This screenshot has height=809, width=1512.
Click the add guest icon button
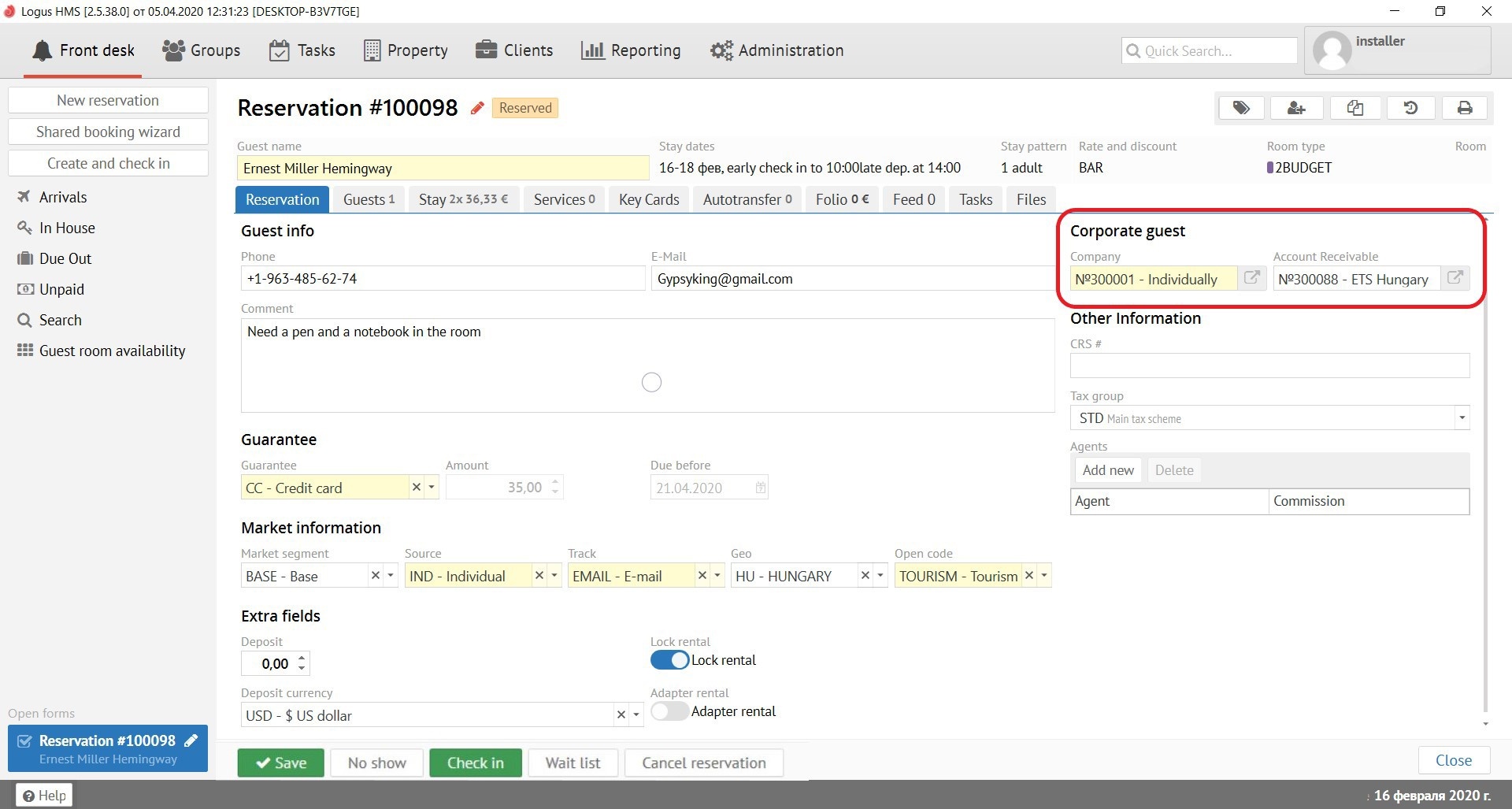[1296, 108]
